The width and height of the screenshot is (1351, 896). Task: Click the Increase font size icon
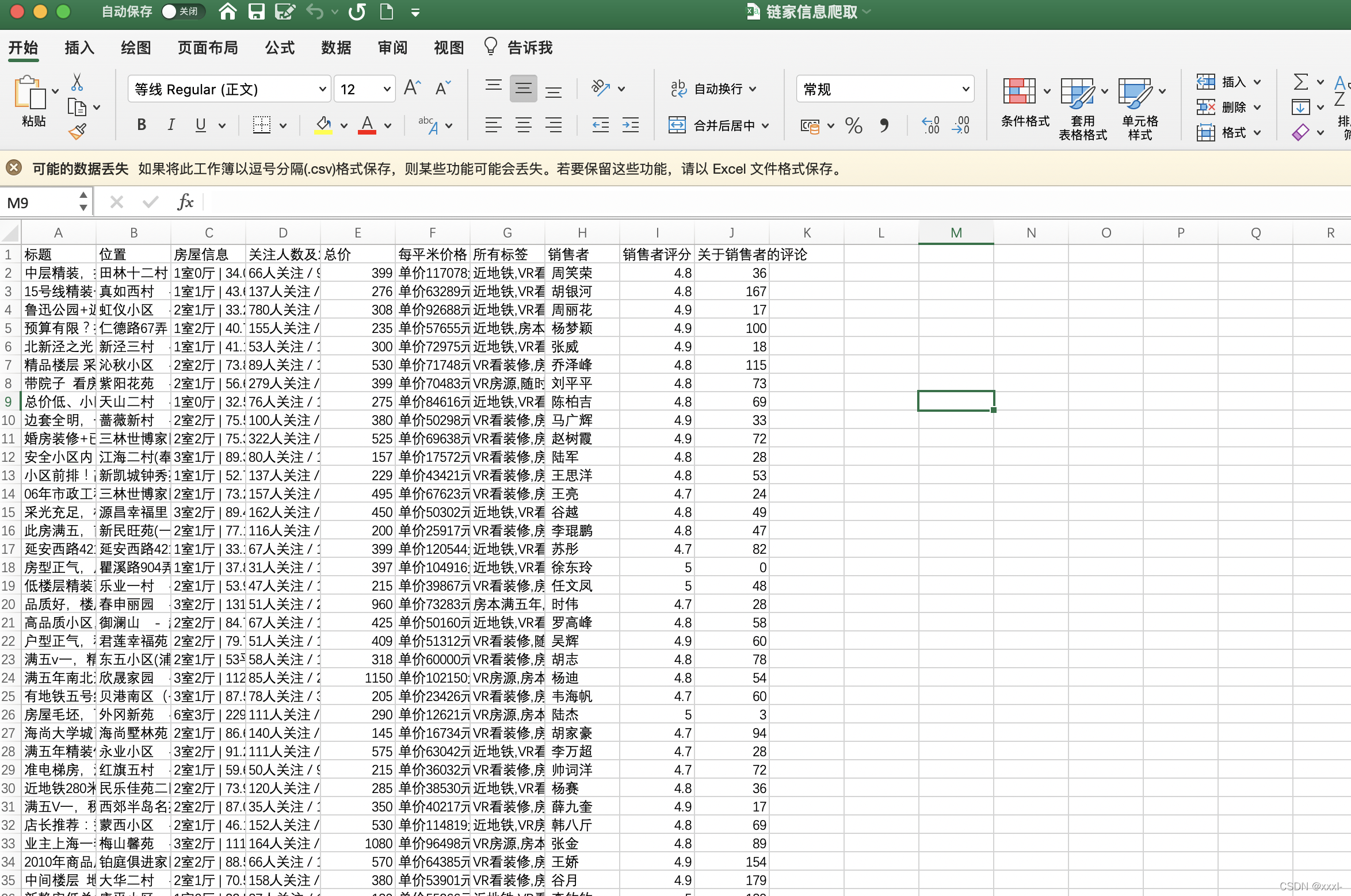[x=412, y=88]
